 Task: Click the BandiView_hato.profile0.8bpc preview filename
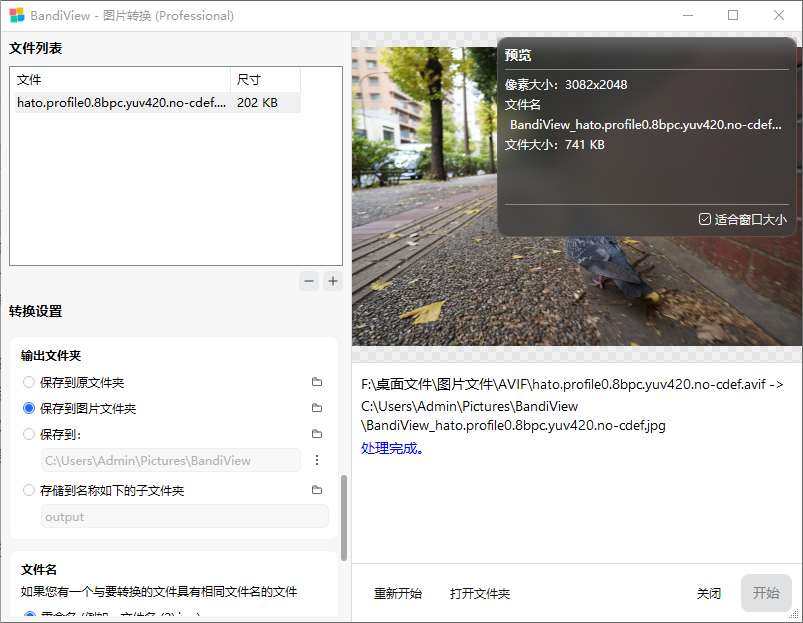point(646,125)
